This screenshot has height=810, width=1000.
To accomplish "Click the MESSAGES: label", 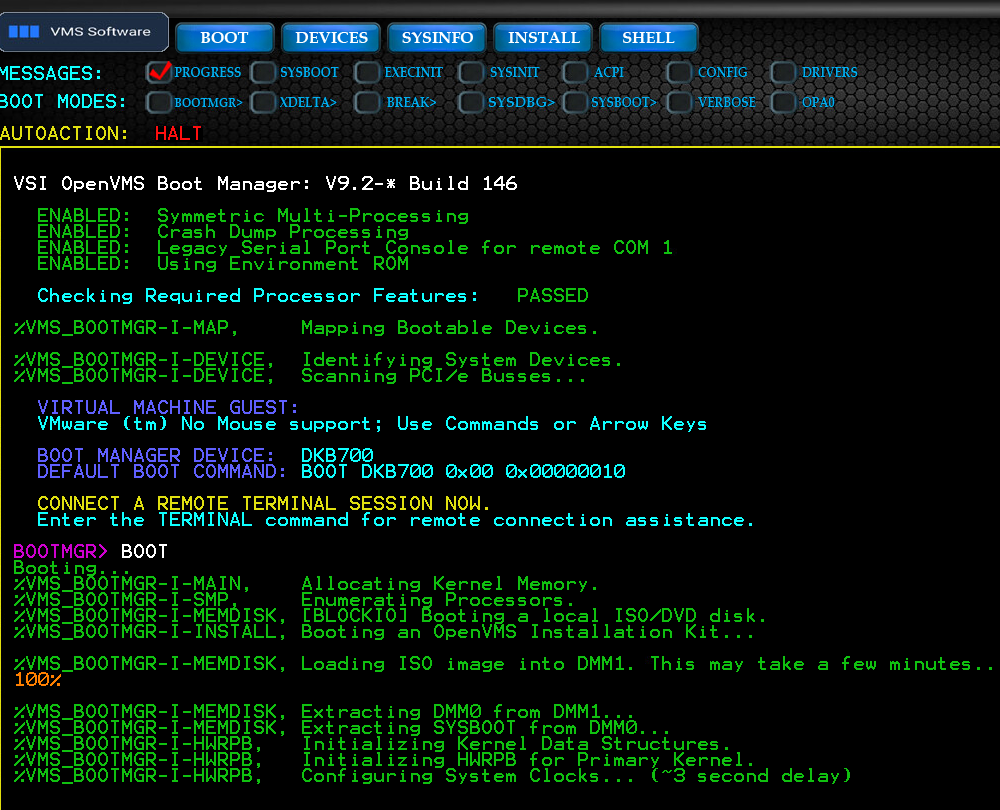I will [51, 73].
